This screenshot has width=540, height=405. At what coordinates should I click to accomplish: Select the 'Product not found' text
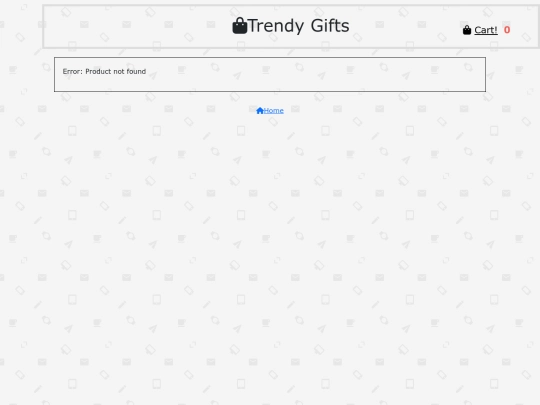[116, 71]
